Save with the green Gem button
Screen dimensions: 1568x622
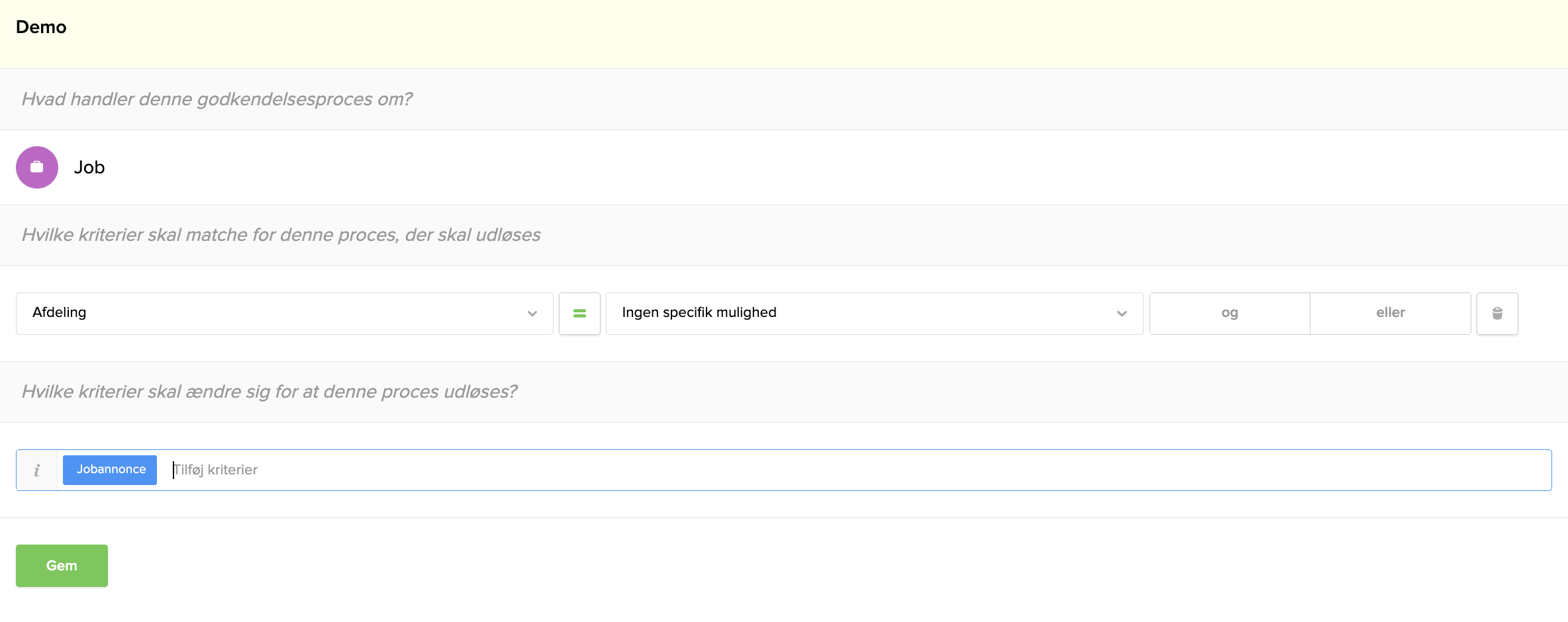[x=62, y=566]
